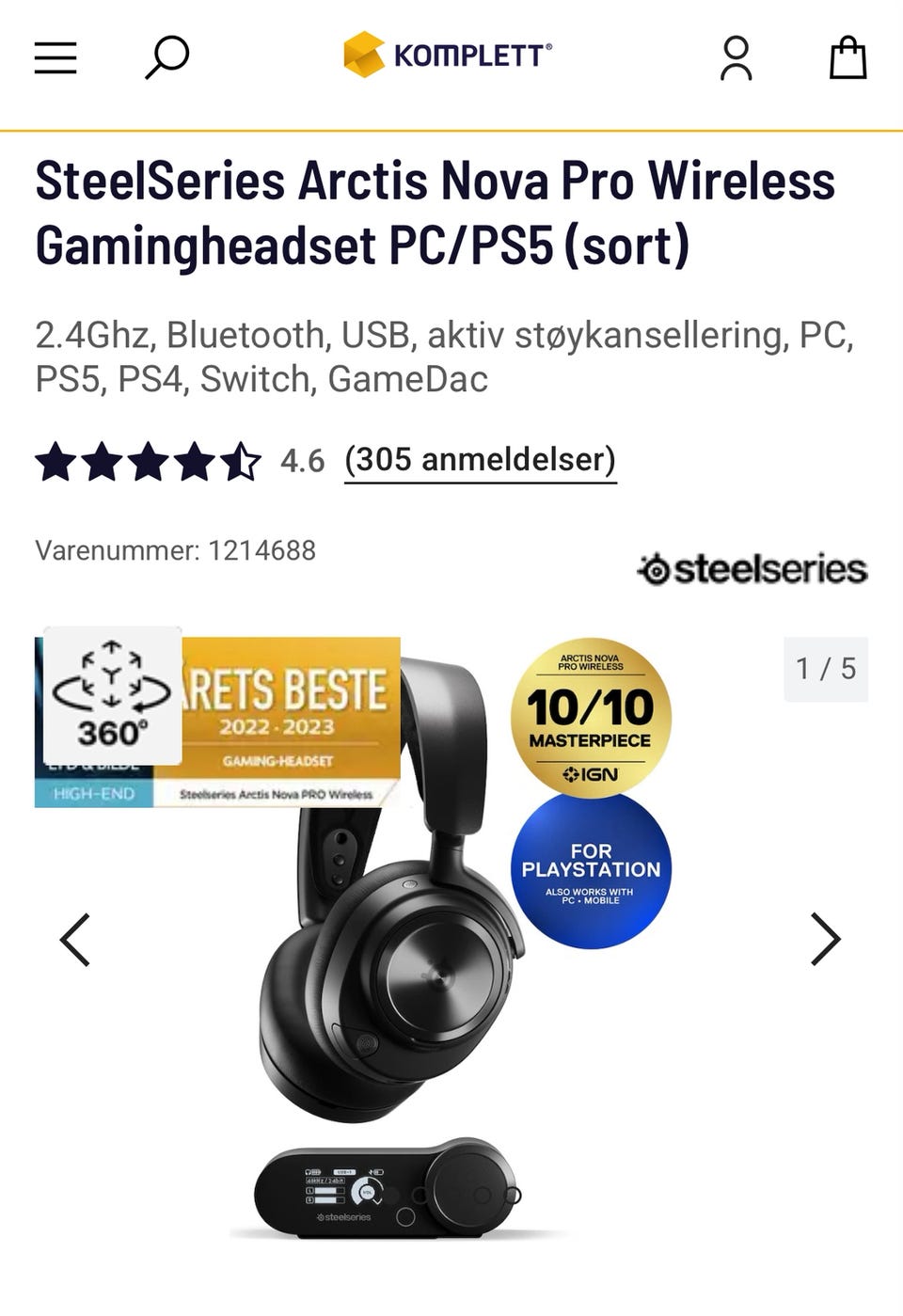The height and width of the screenshot is (1316, 903).
Task: Open the shopping bag cart
Action: (x=848, y=57)
